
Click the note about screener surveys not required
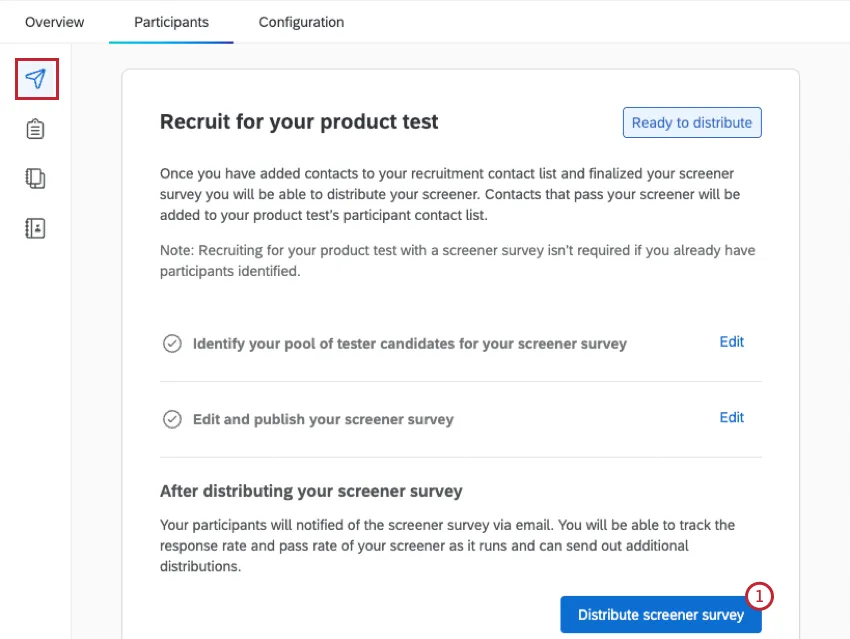456,260
